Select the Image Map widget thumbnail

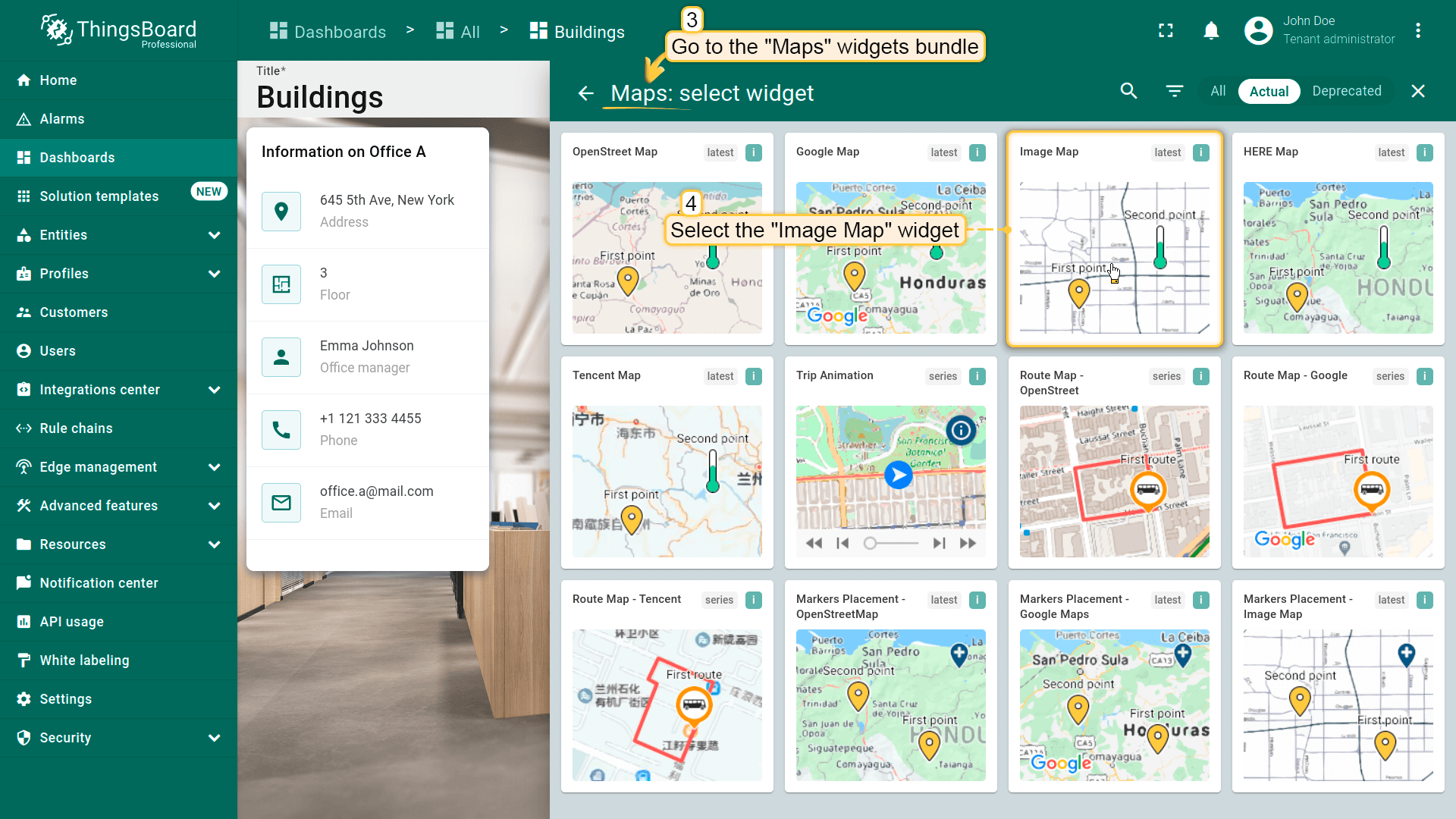pos(1114,258)
